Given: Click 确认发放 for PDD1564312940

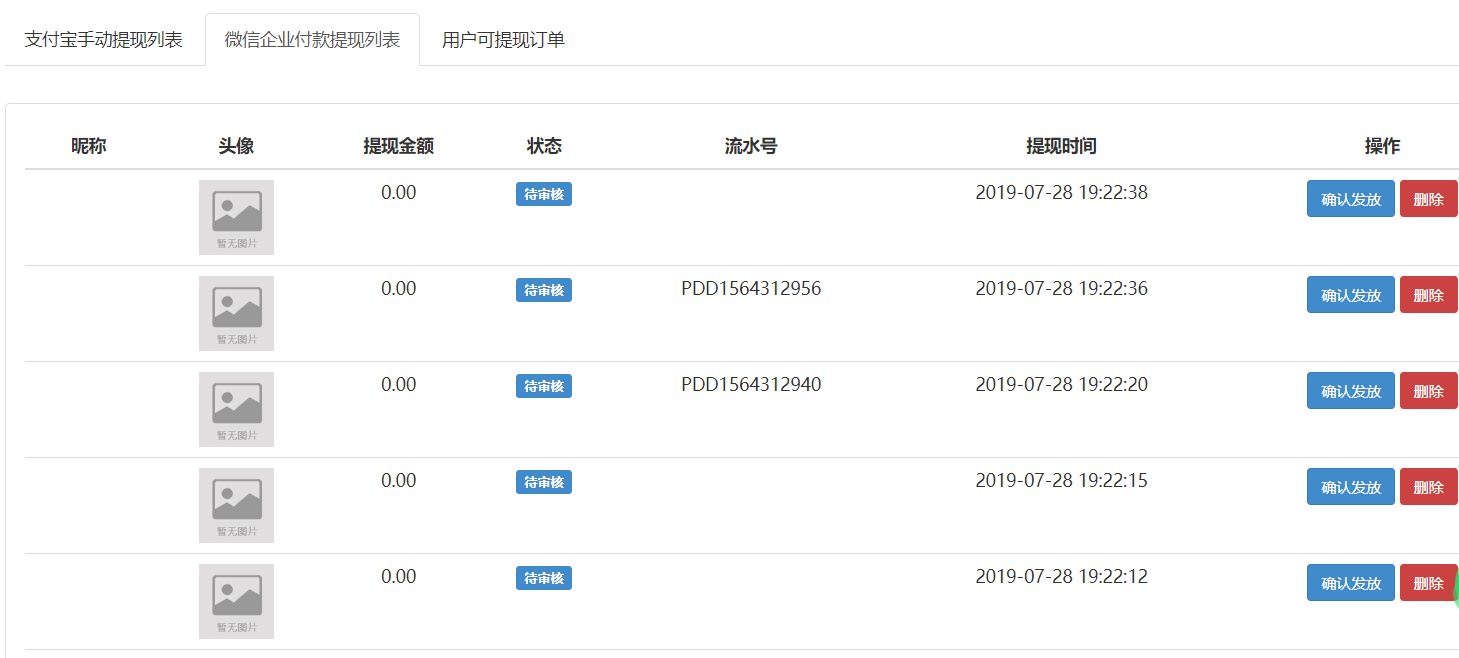Looking at the screenshot, I should (x=1350, y=391).
